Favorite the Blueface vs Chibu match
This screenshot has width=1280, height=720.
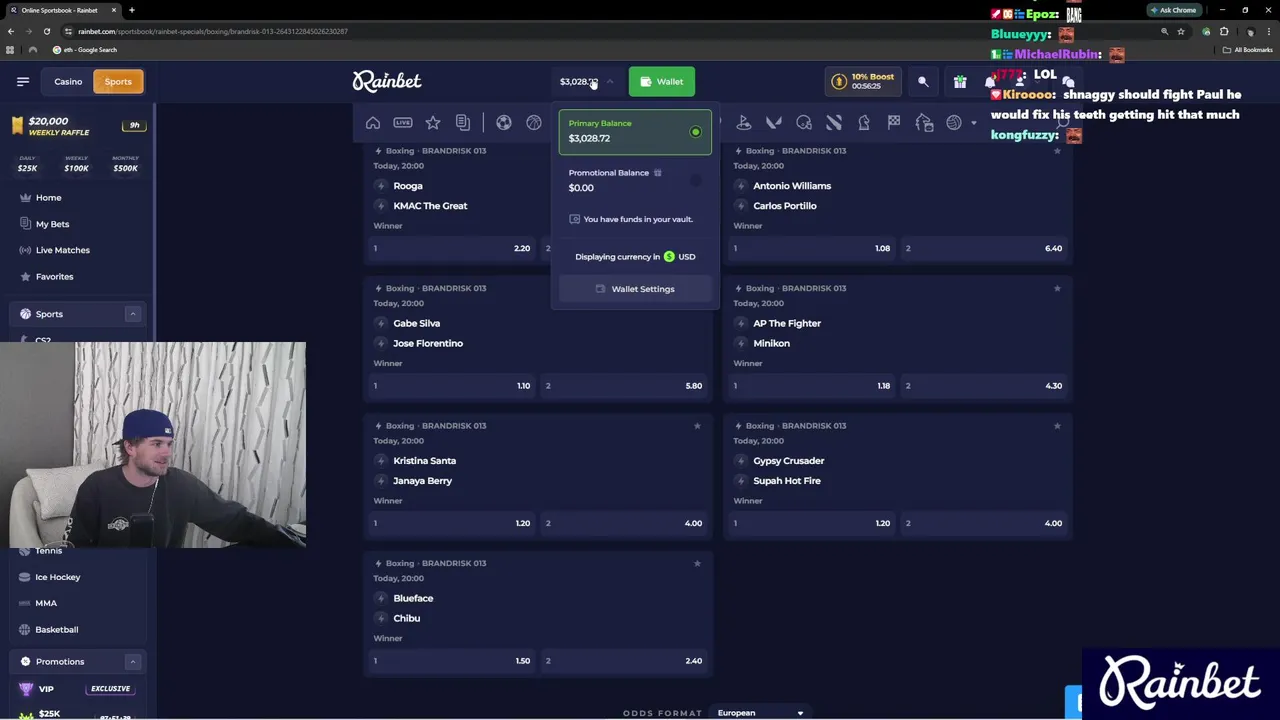coord(697,563)
